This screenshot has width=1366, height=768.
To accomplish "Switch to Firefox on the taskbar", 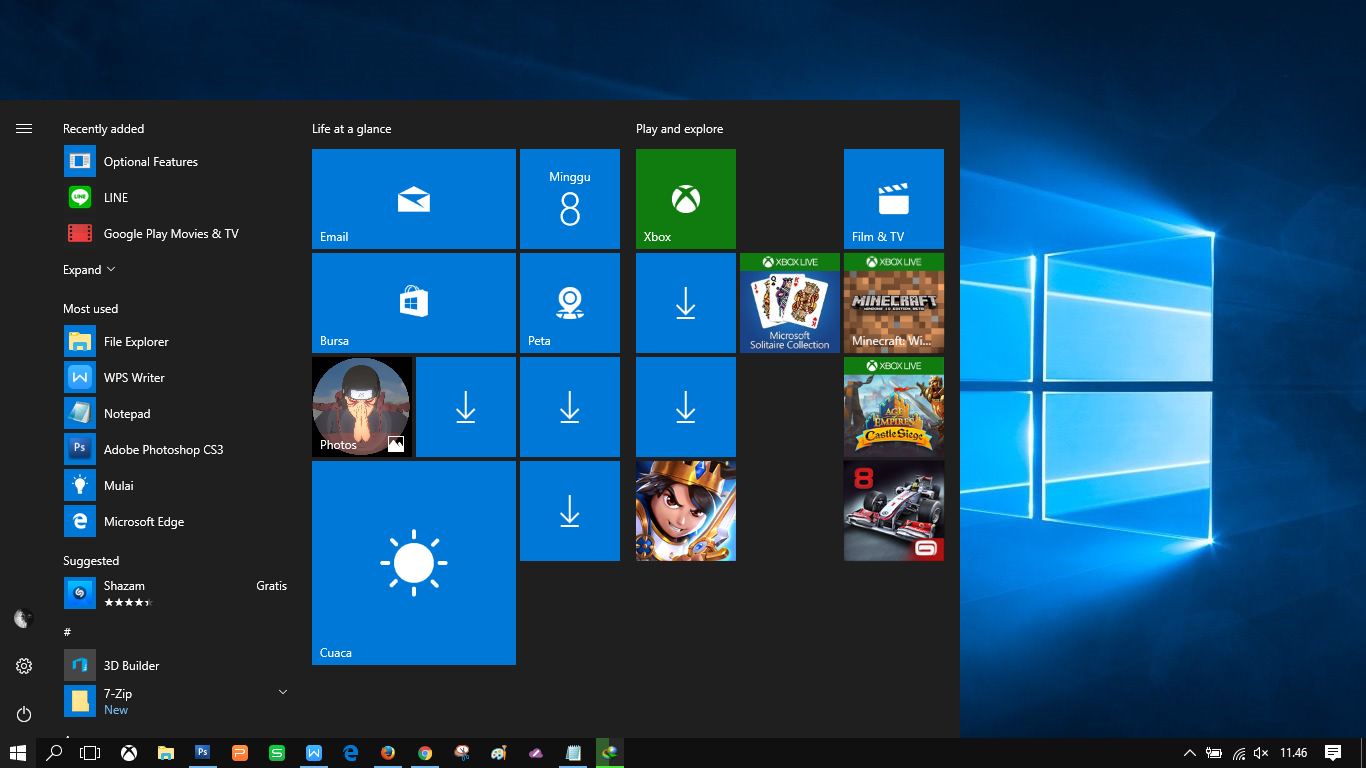I will point(388,753).
